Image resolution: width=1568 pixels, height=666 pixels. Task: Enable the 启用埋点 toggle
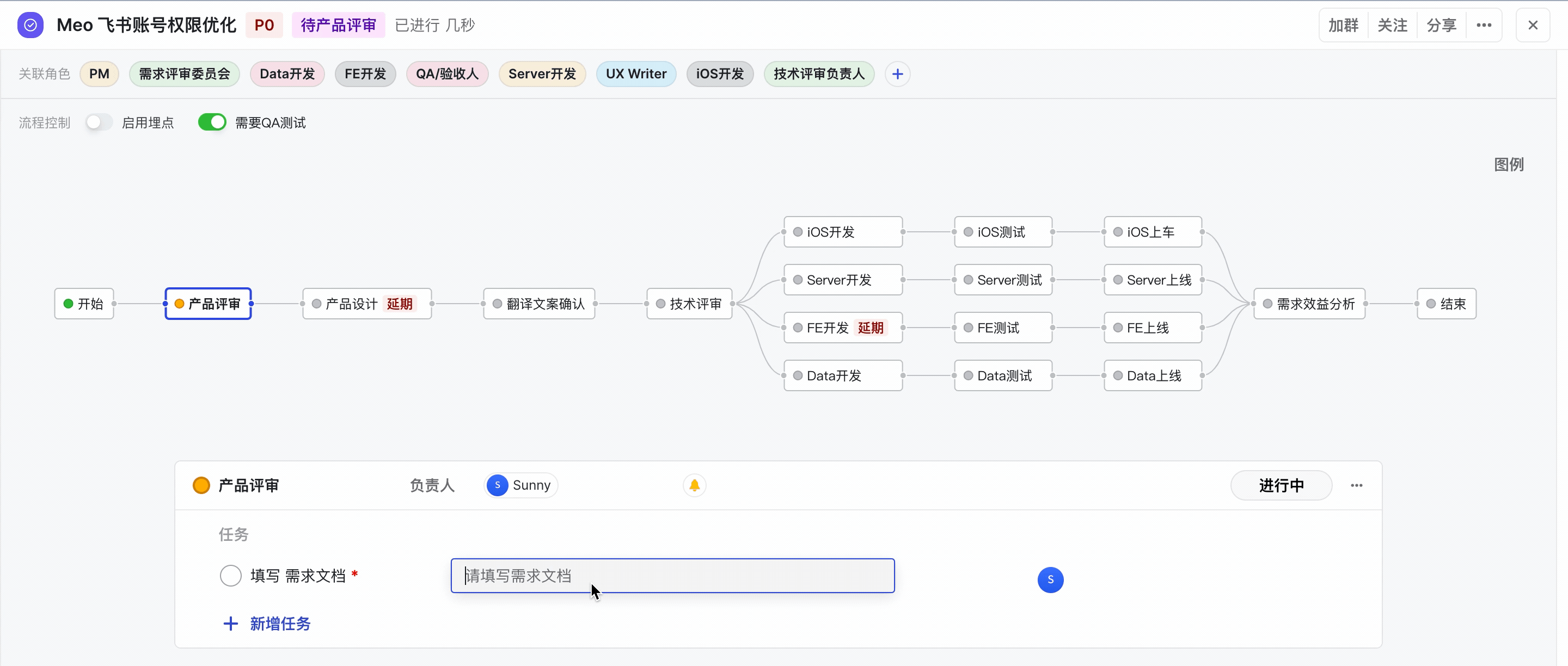(99, 123)
